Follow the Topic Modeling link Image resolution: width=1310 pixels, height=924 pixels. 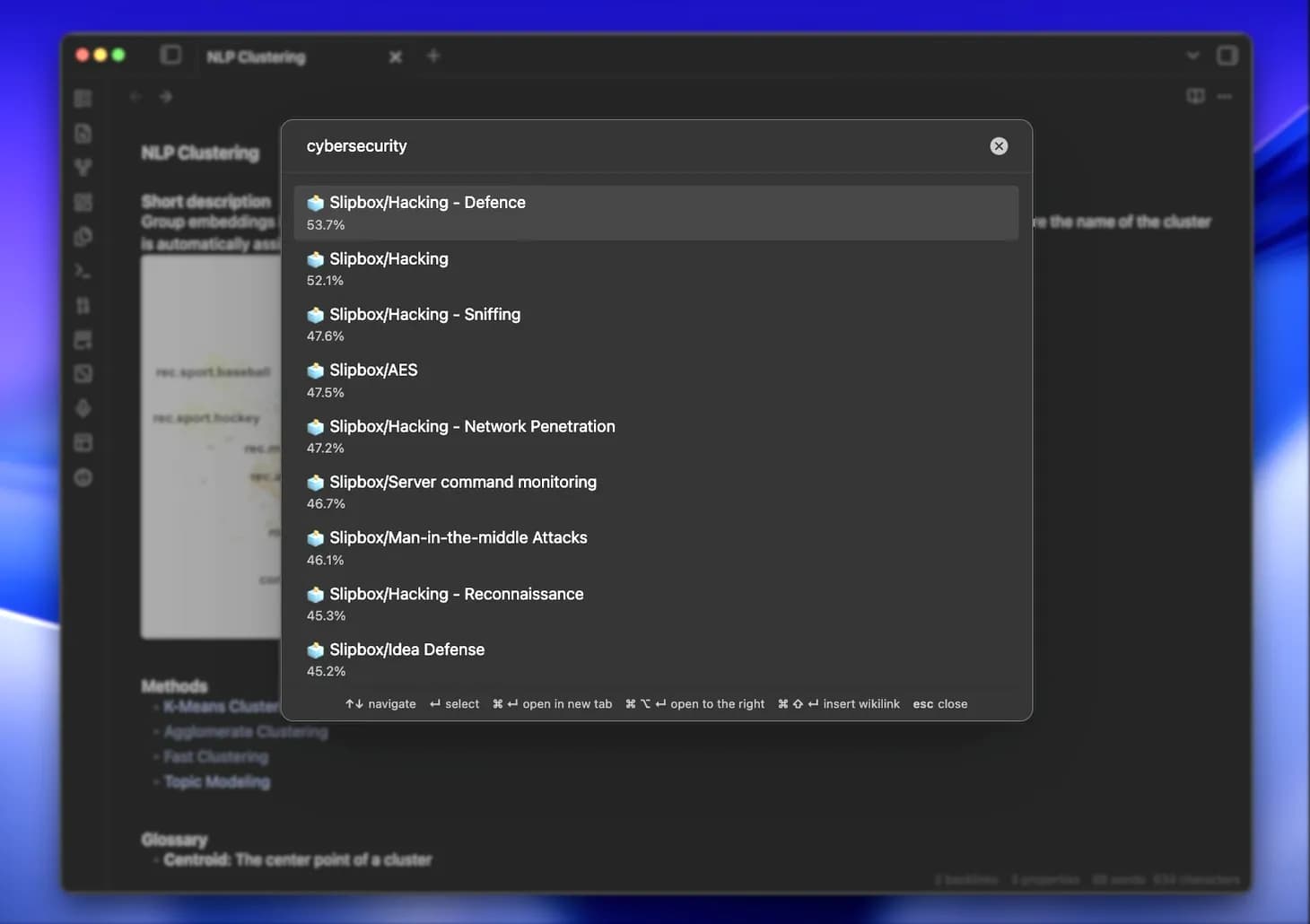216,782
